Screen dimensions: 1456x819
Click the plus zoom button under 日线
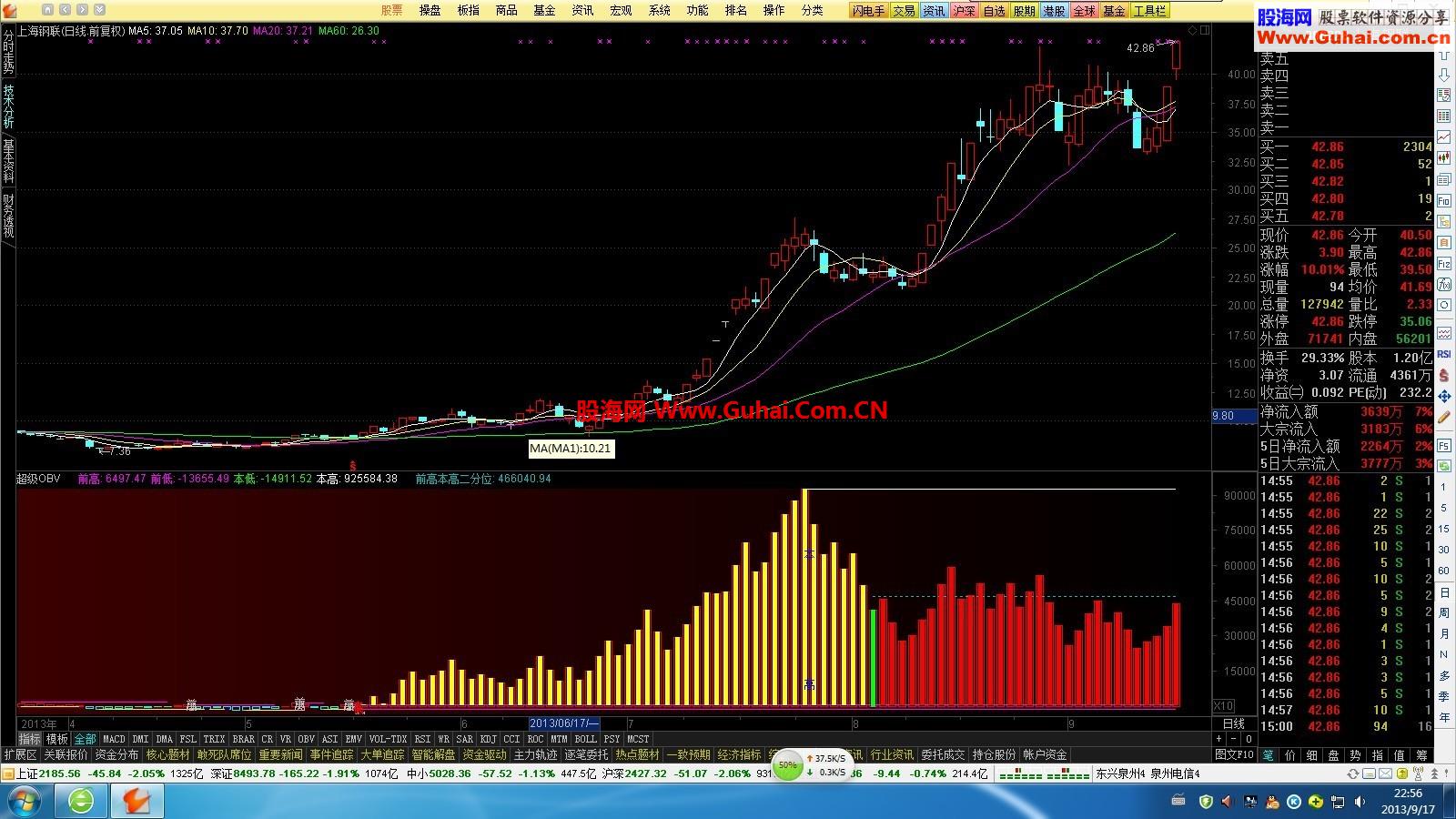(1218, 739)
